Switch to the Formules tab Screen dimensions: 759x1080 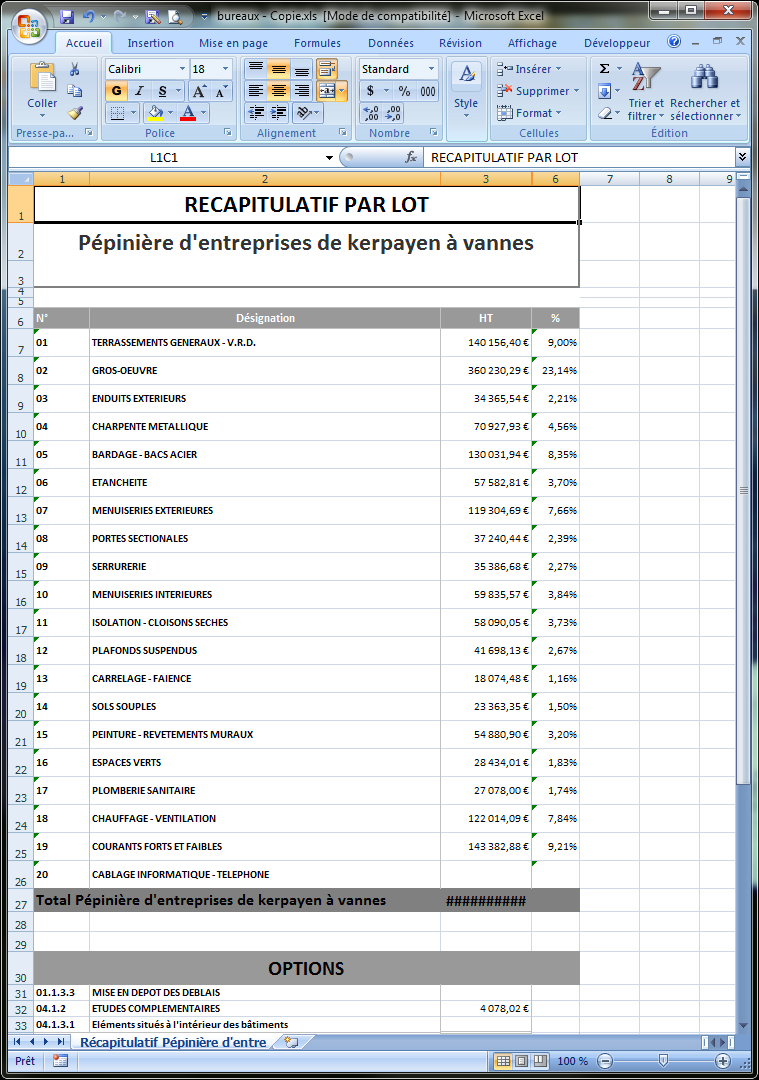click(x=318, y=43)
